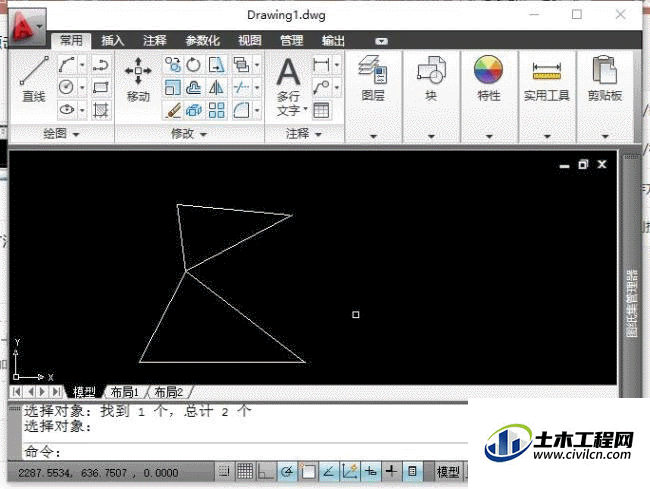Select the Array tool
This screenshot has width=650, height=489.
216,110
